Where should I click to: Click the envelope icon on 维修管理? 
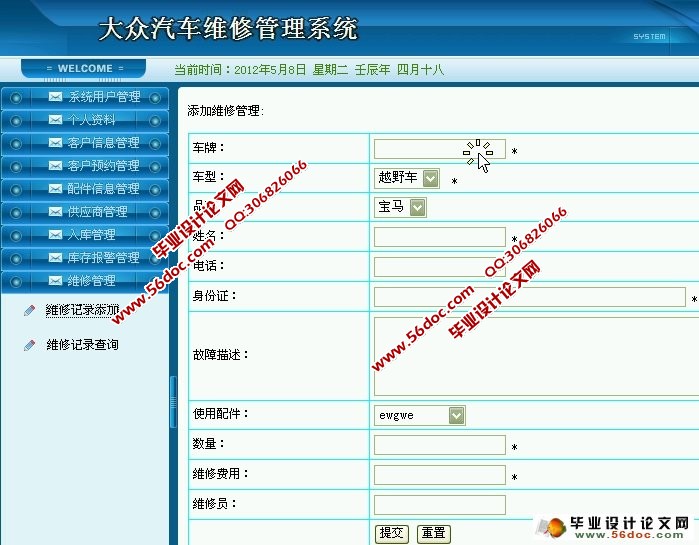55,281
